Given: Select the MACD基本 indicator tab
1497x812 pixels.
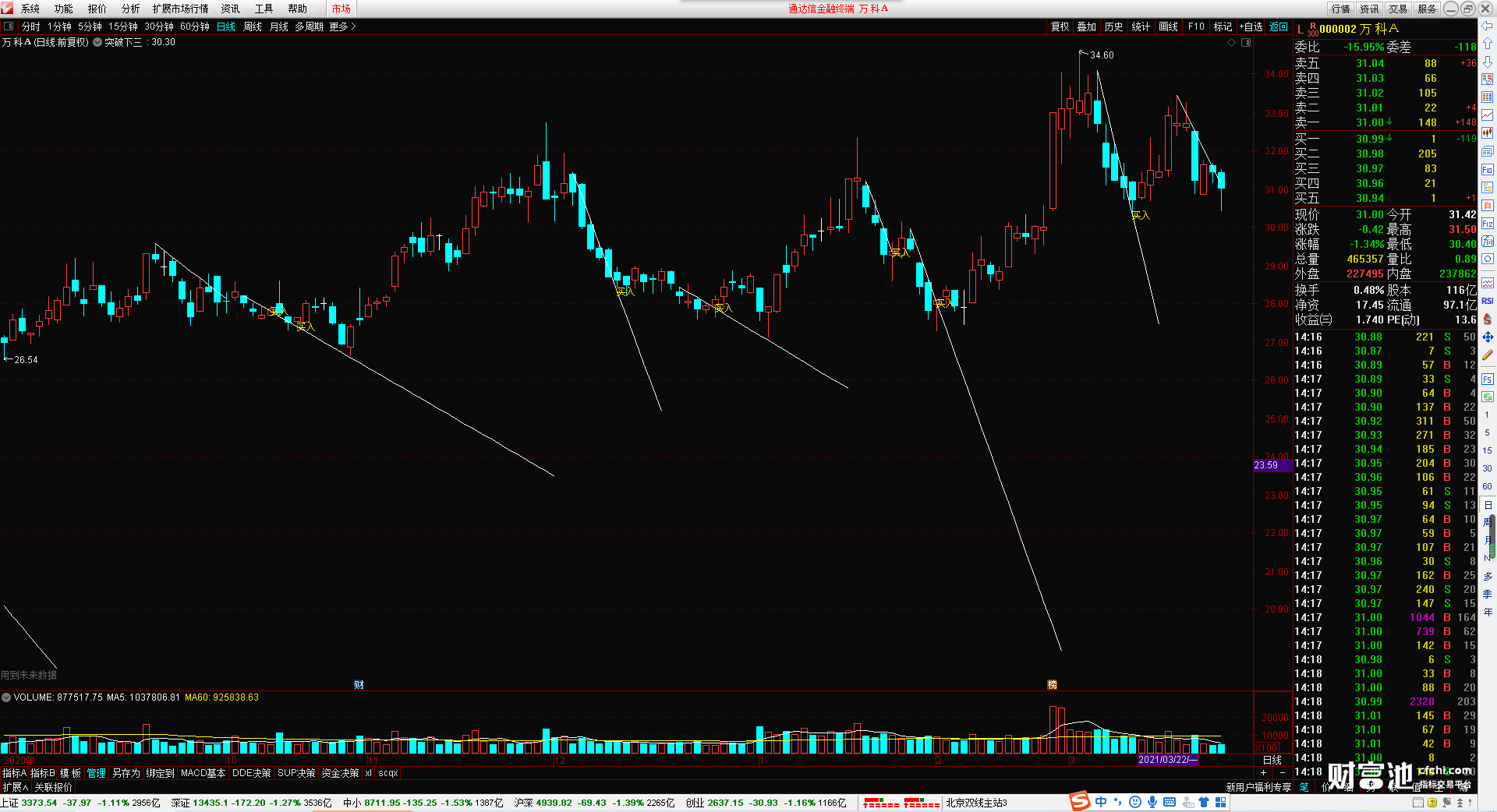Looking at the screenshot, I should tap(203, 773).
